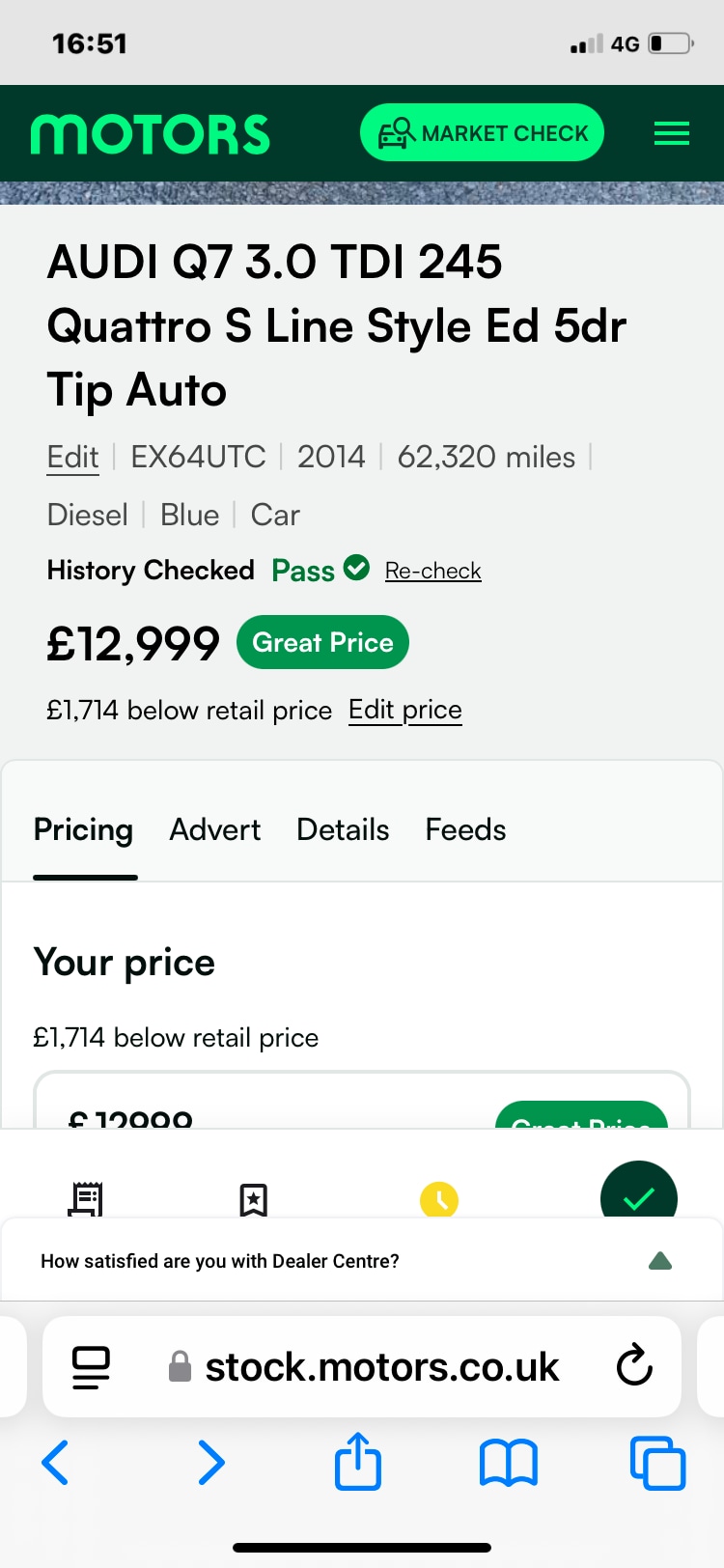Viewport: 724px width, 1568px height.
Task: Expand the Dealer Centre satisfaction survey
Action: [x=362, y=1261]
